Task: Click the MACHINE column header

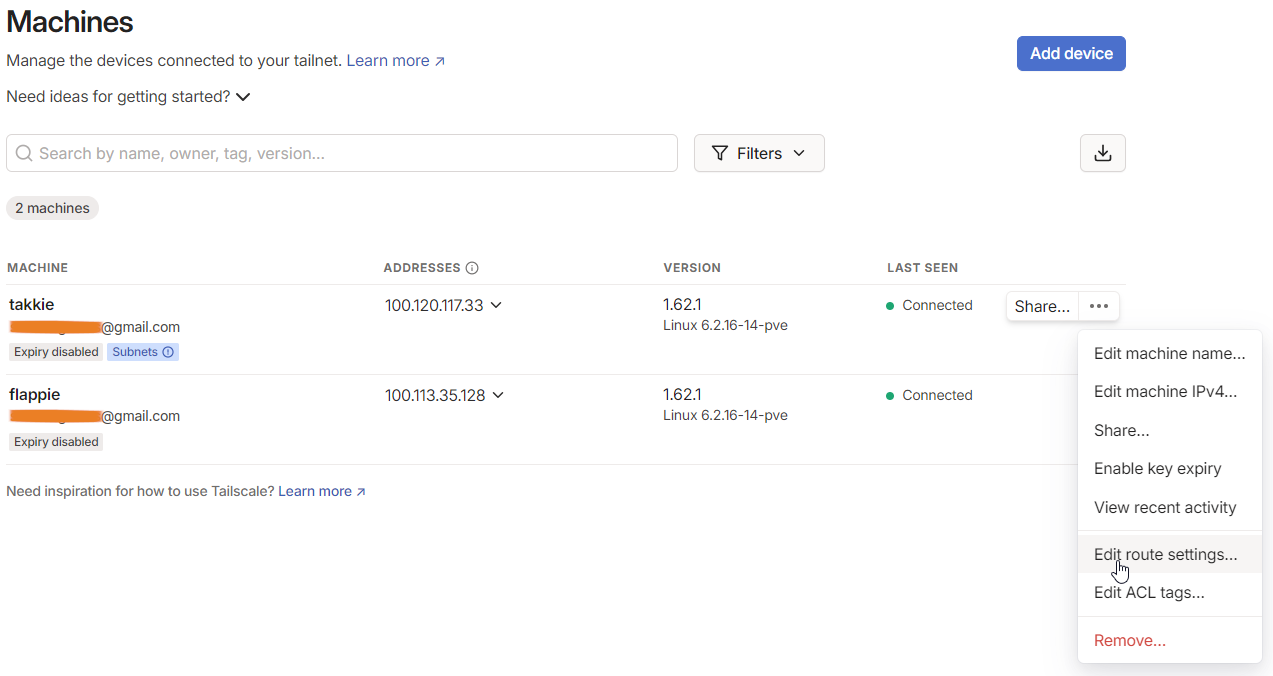Action: point(38,268)
